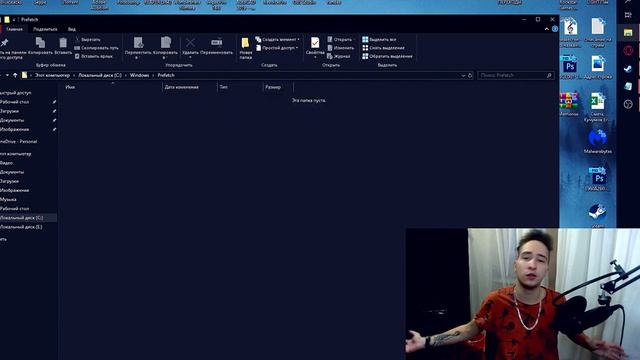Select Рабочий стол under Quick access
Viewport: 640px width, 360px height.
tap(15, 102)
